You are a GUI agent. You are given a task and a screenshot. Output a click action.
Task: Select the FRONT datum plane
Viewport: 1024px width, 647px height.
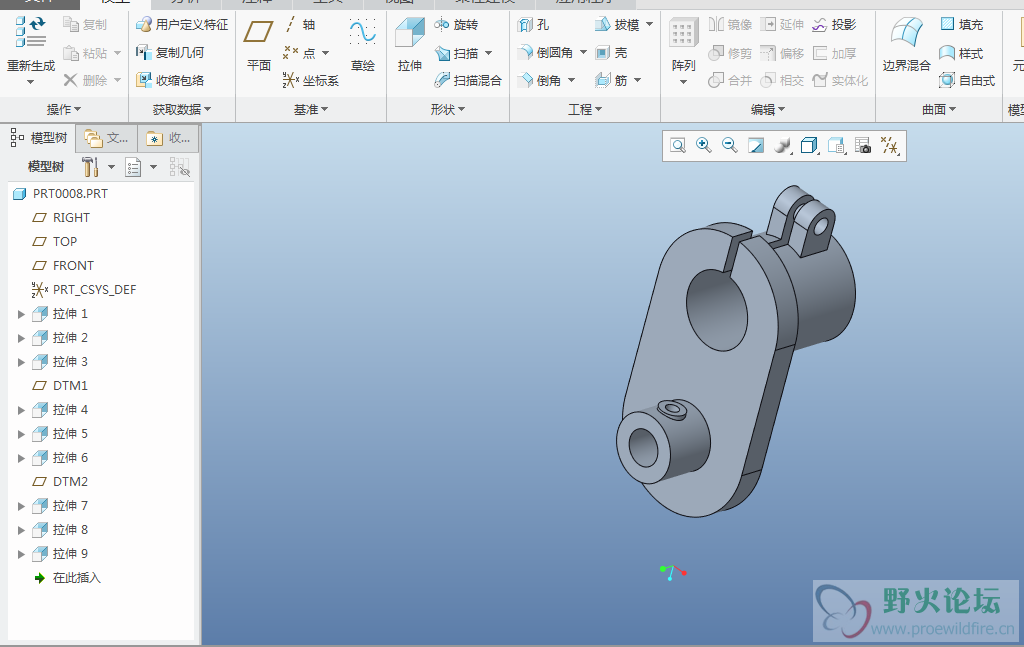(63, 266)
